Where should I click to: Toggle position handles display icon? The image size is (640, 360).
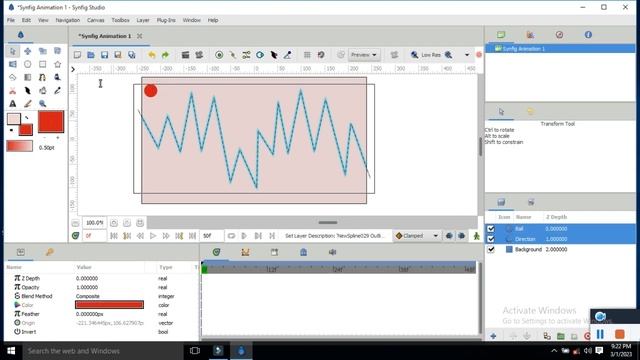coord(219,55)
